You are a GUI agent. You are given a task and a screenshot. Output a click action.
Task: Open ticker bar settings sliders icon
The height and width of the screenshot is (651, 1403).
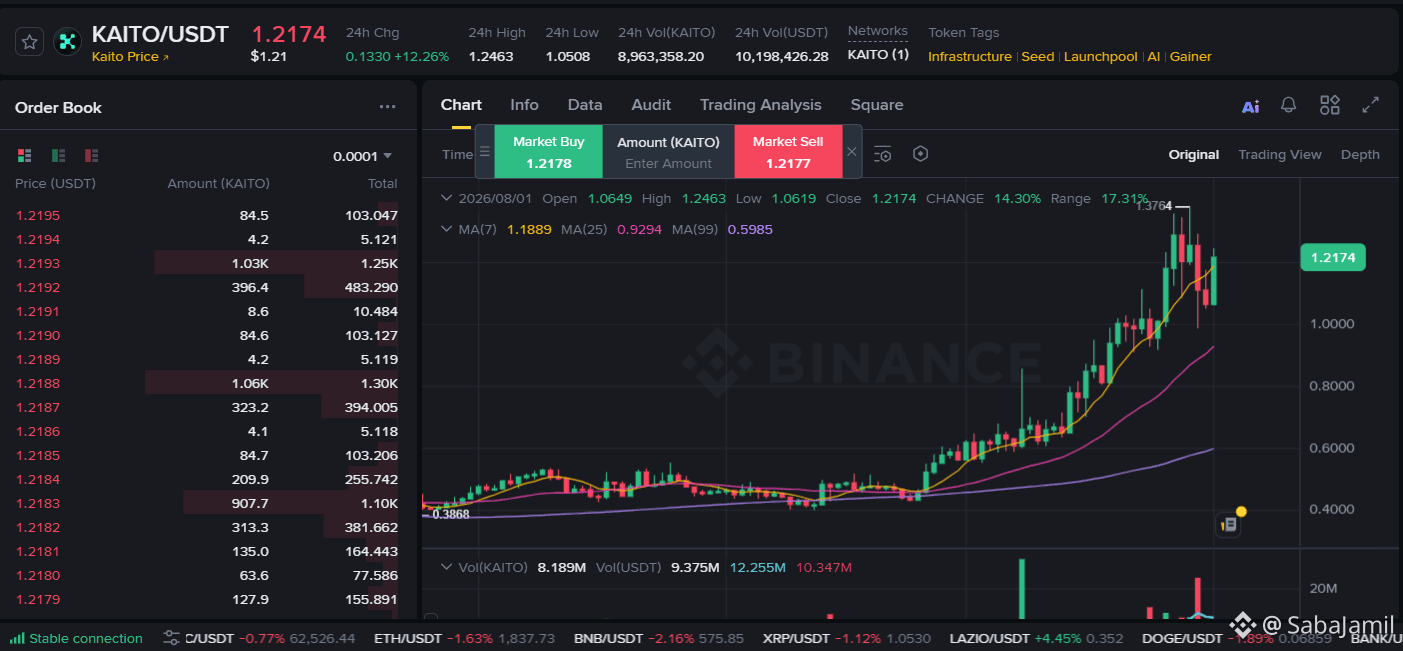(x=171, y=638)
